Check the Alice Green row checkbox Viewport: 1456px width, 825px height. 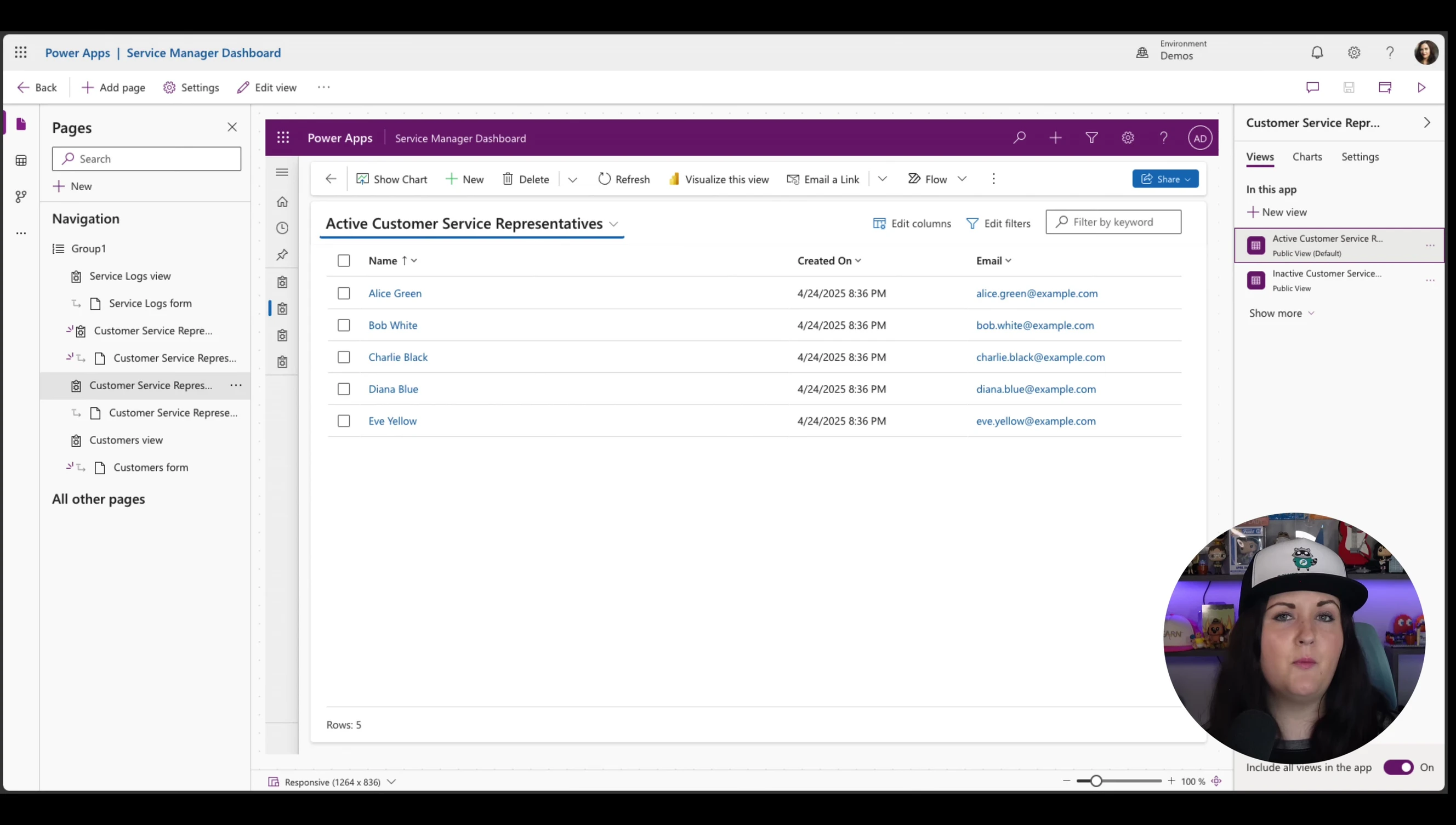(x=344, y=293)
